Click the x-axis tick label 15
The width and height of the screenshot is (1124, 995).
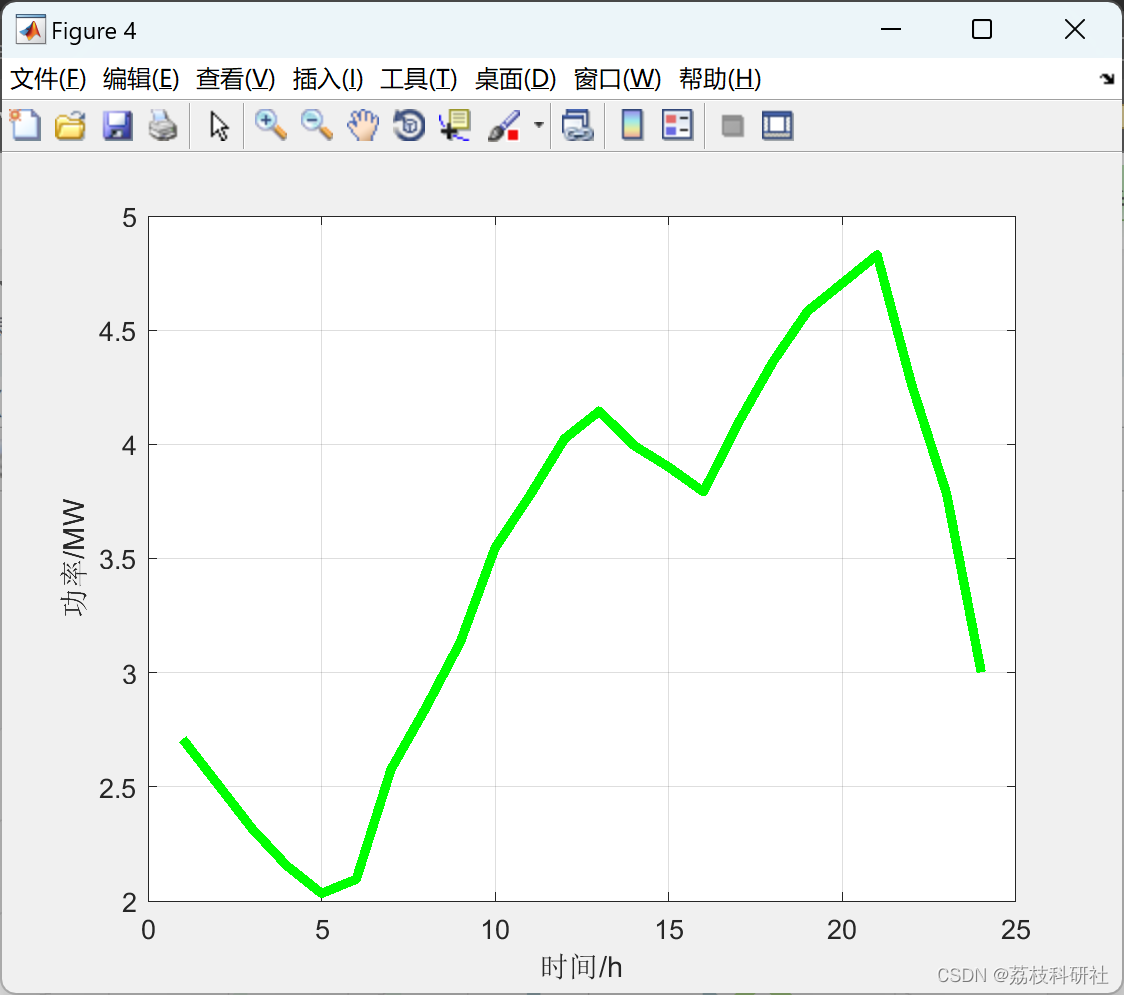click(x=669, y=930)
